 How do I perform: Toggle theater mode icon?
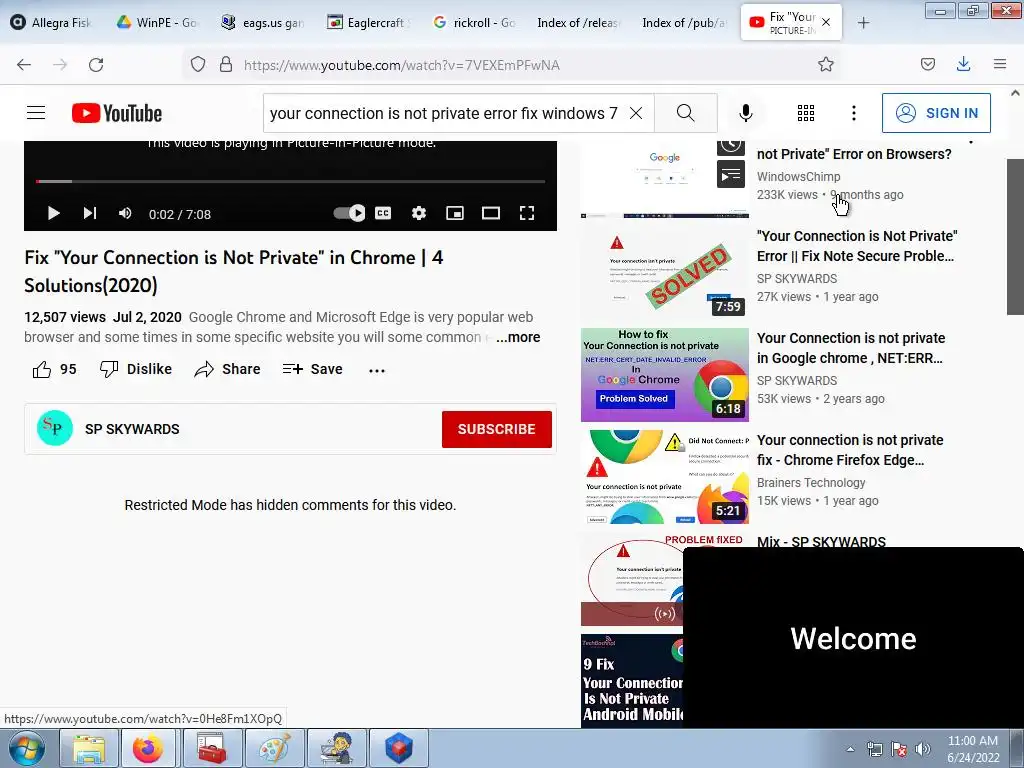491,213
